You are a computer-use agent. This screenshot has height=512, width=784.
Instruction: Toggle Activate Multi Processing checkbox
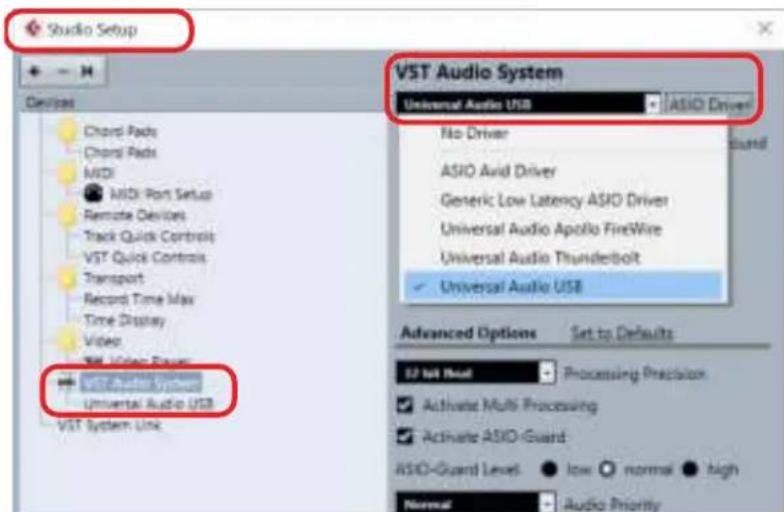coord(405,404)
